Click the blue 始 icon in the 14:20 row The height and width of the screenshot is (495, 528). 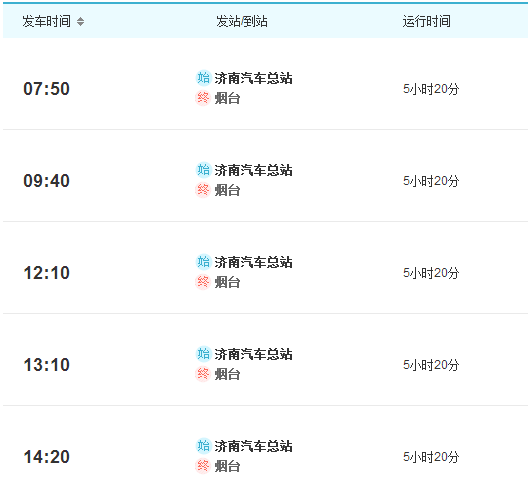pyautogui.click(x=203, y=446)
